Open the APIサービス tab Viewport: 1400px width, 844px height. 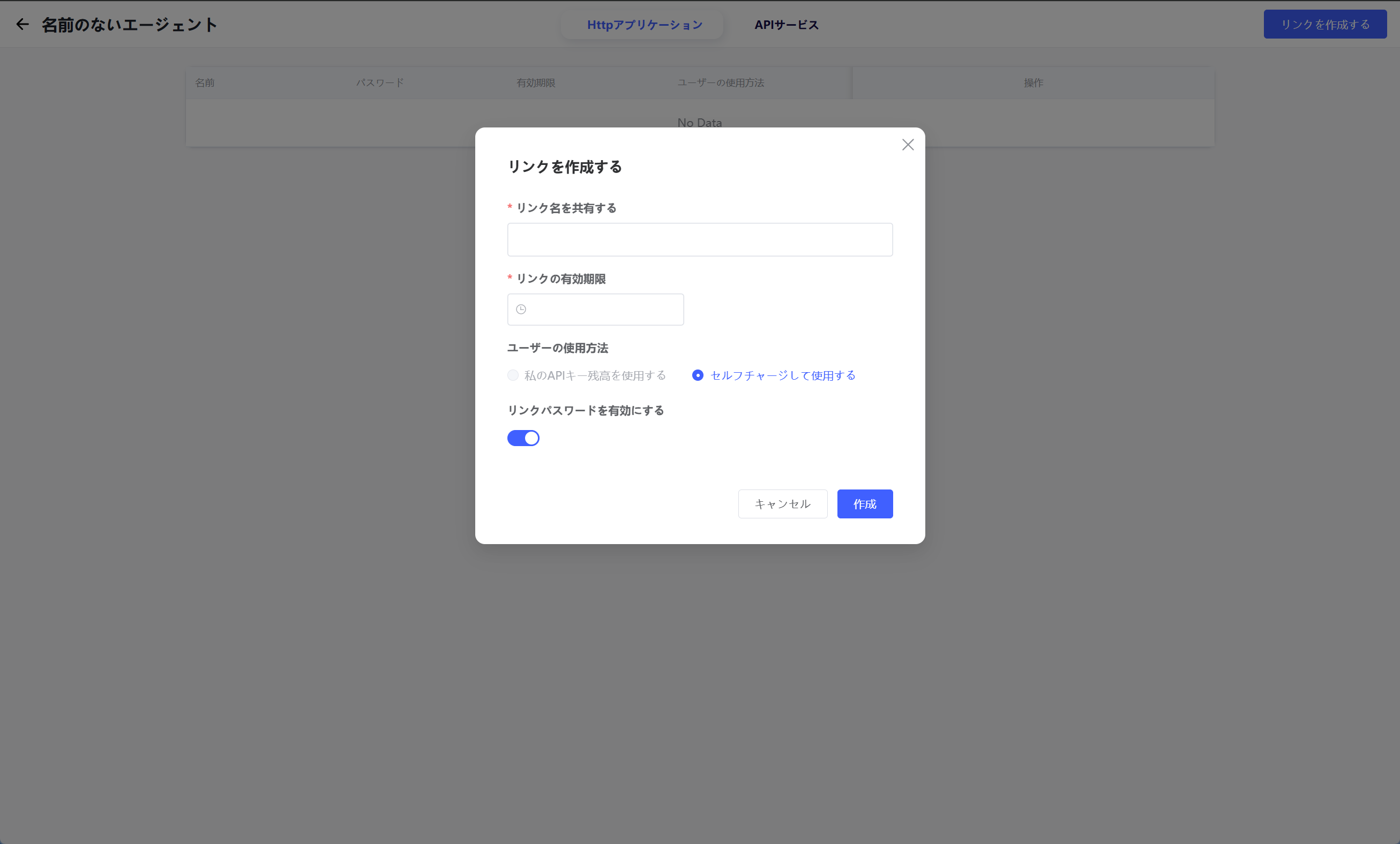coord(786,25)
